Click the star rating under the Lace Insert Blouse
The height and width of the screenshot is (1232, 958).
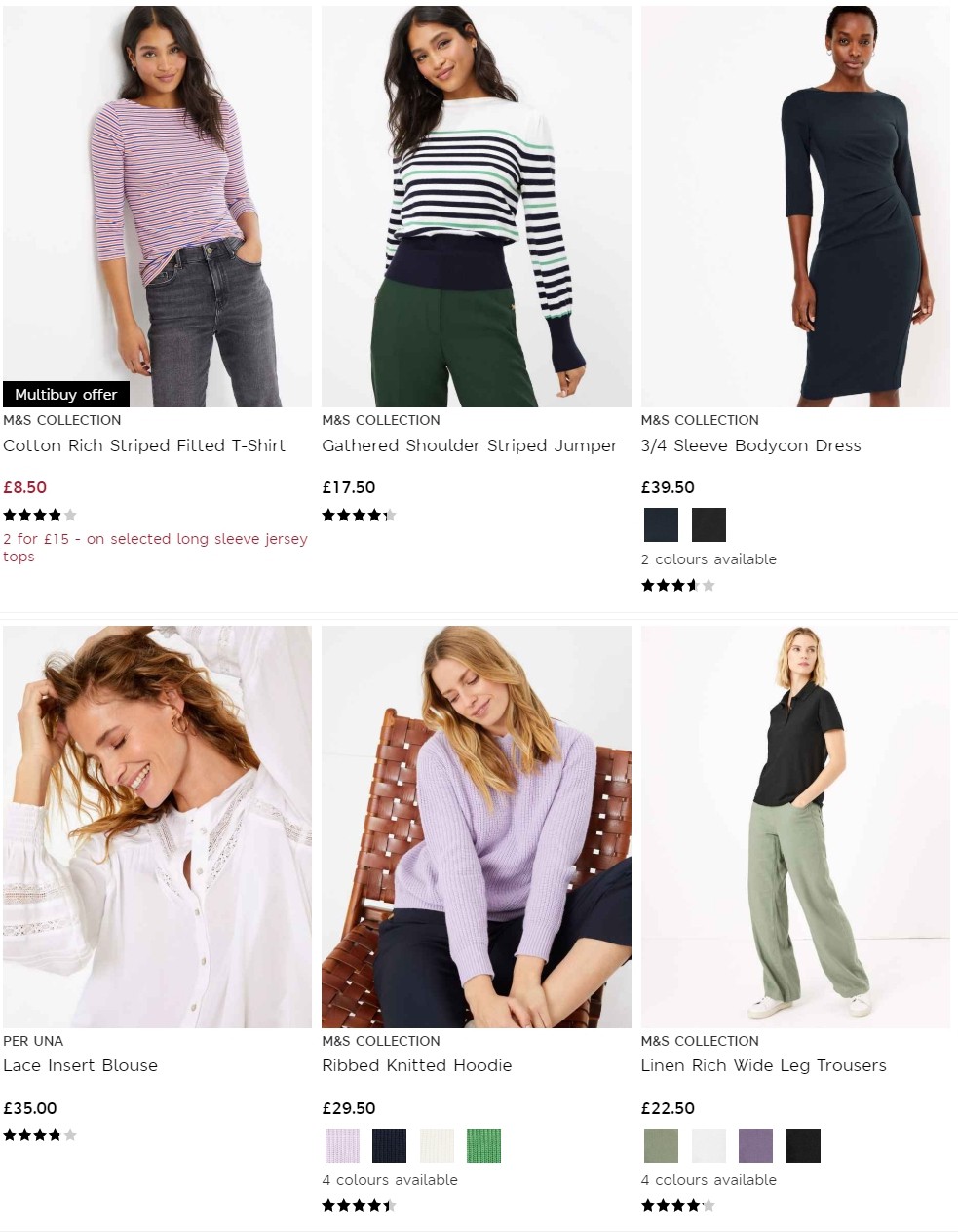[x=39, y=1135]
